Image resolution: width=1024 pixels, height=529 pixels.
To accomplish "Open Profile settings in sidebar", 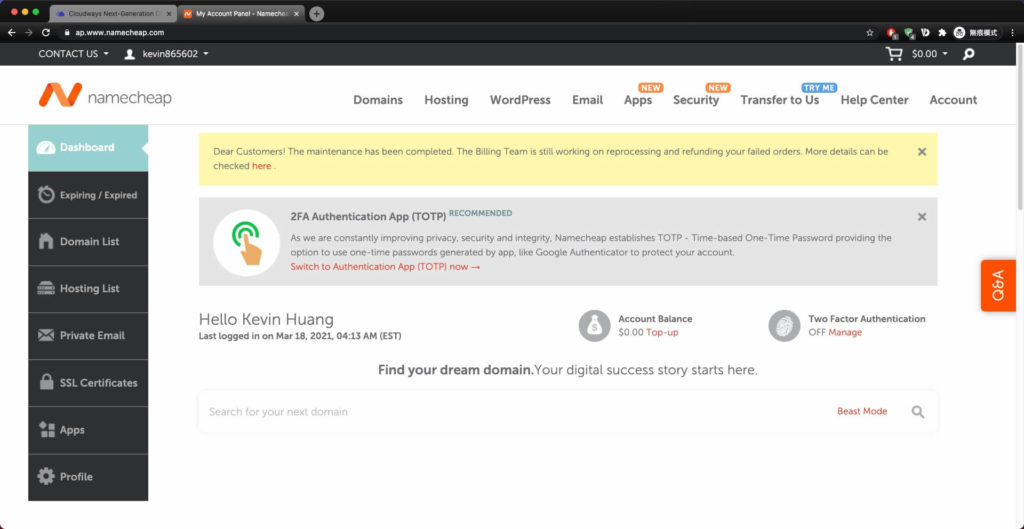I will point(88,477).
